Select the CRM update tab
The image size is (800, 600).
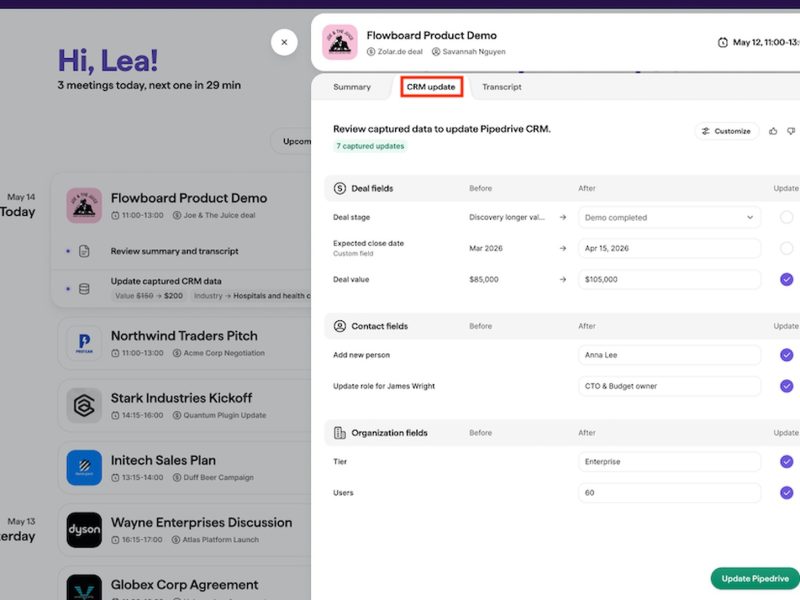[x=431, y=87]
